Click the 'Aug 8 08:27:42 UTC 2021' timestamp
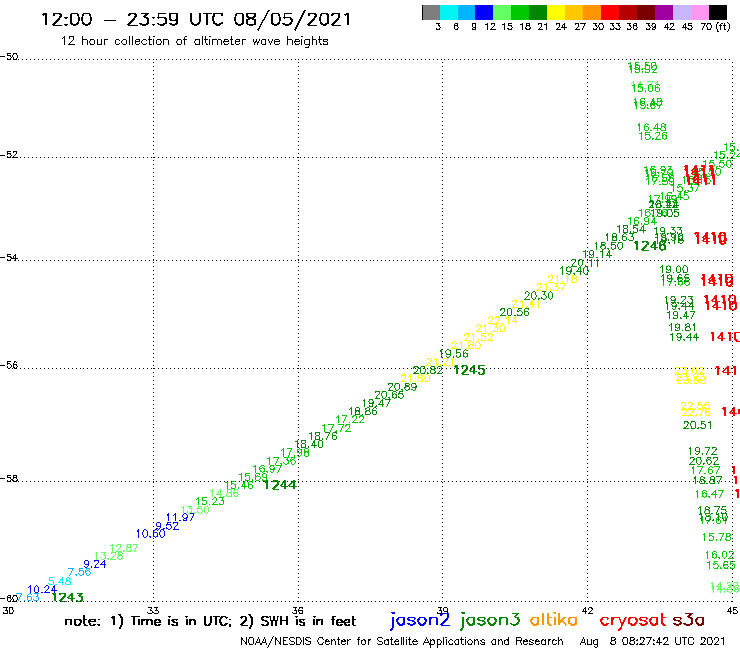The height and width of the screenshot is (650, 740). (652, 642)
